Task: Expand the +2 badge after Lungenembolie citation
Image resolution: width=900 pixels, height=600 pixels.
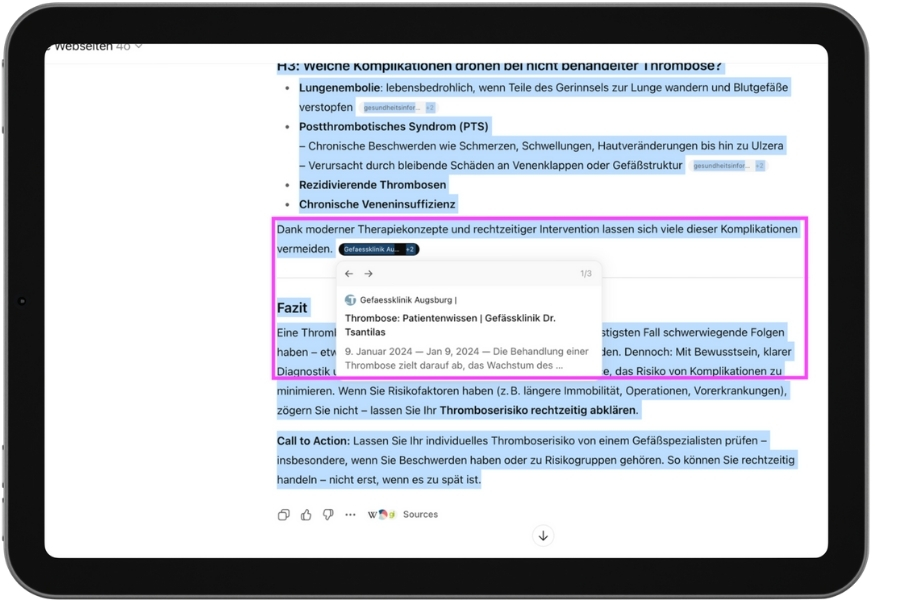Action: tap(430, 108)
